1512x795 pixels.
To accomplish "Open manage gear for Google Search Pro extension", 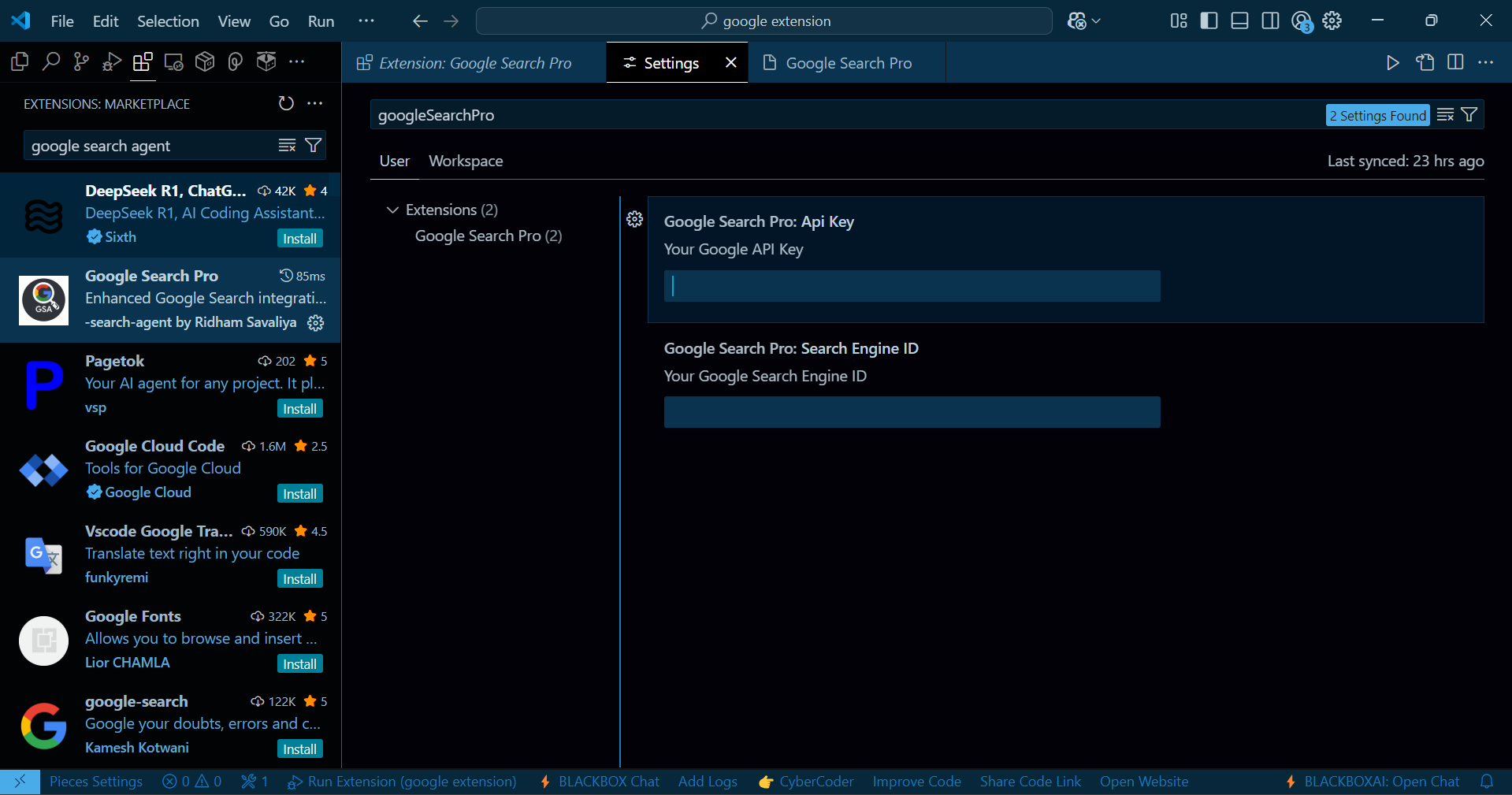I will point(316,322).
